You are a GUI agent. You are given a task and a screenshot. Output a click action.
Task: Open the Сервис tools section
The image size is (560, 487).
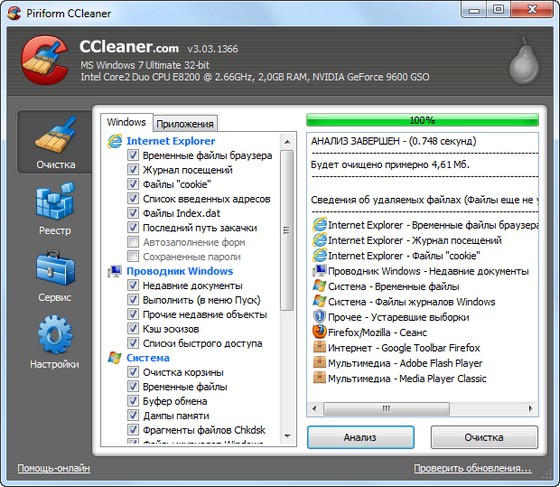(55, 276)
